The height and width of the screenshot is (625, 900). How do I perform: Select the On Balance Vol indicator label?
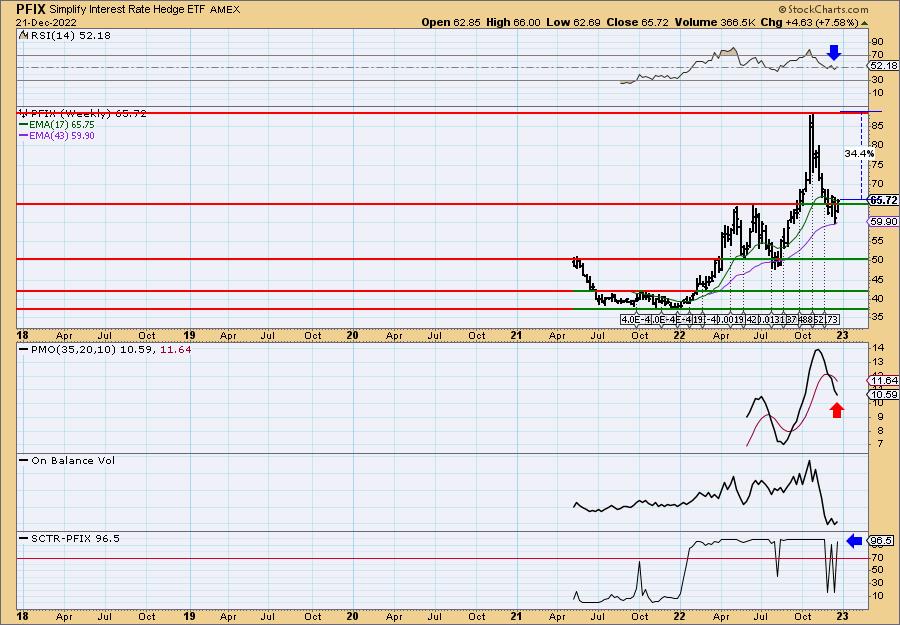pos(73,460)
